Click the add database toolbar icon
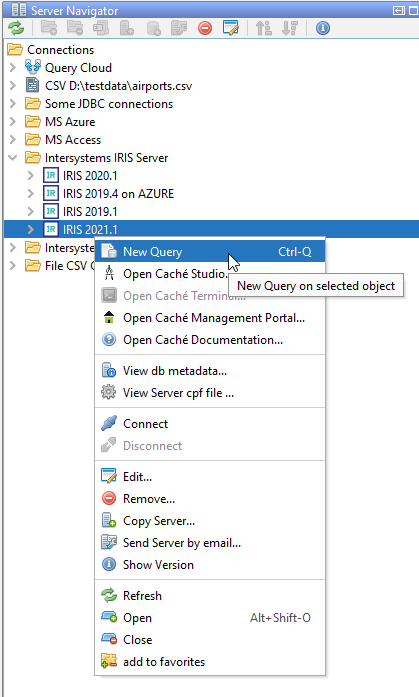The height and width of the screenshot is (697, 419). [153, 28]
